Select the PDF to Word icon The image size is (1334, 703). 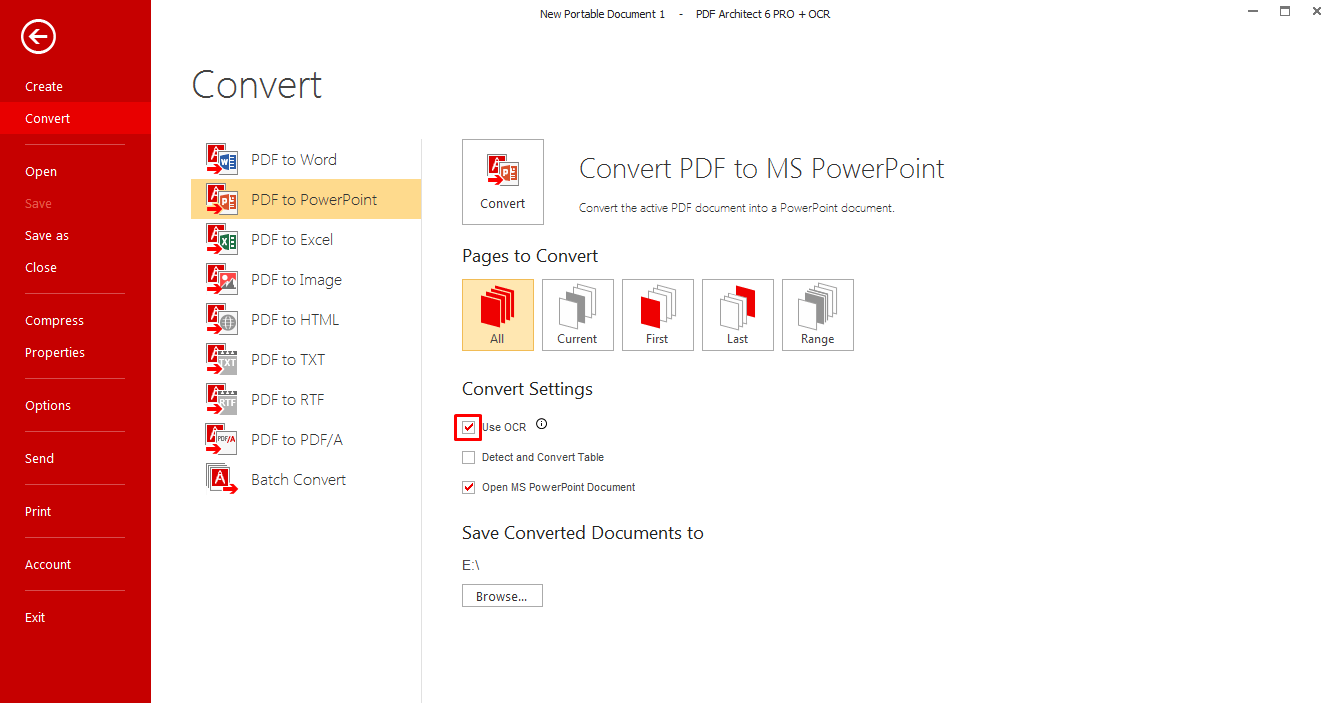pyautogui.click(x=222, y=160)
